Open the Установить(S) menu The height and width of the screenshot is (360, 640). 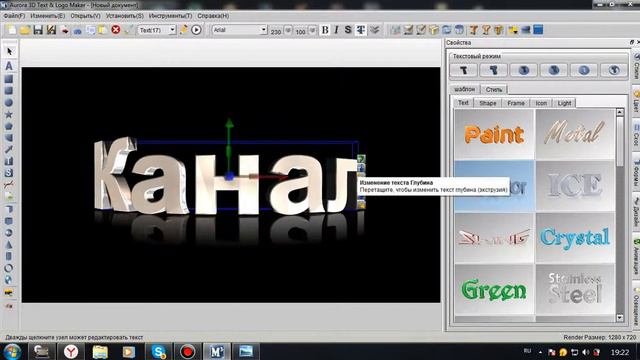(124, 16)
